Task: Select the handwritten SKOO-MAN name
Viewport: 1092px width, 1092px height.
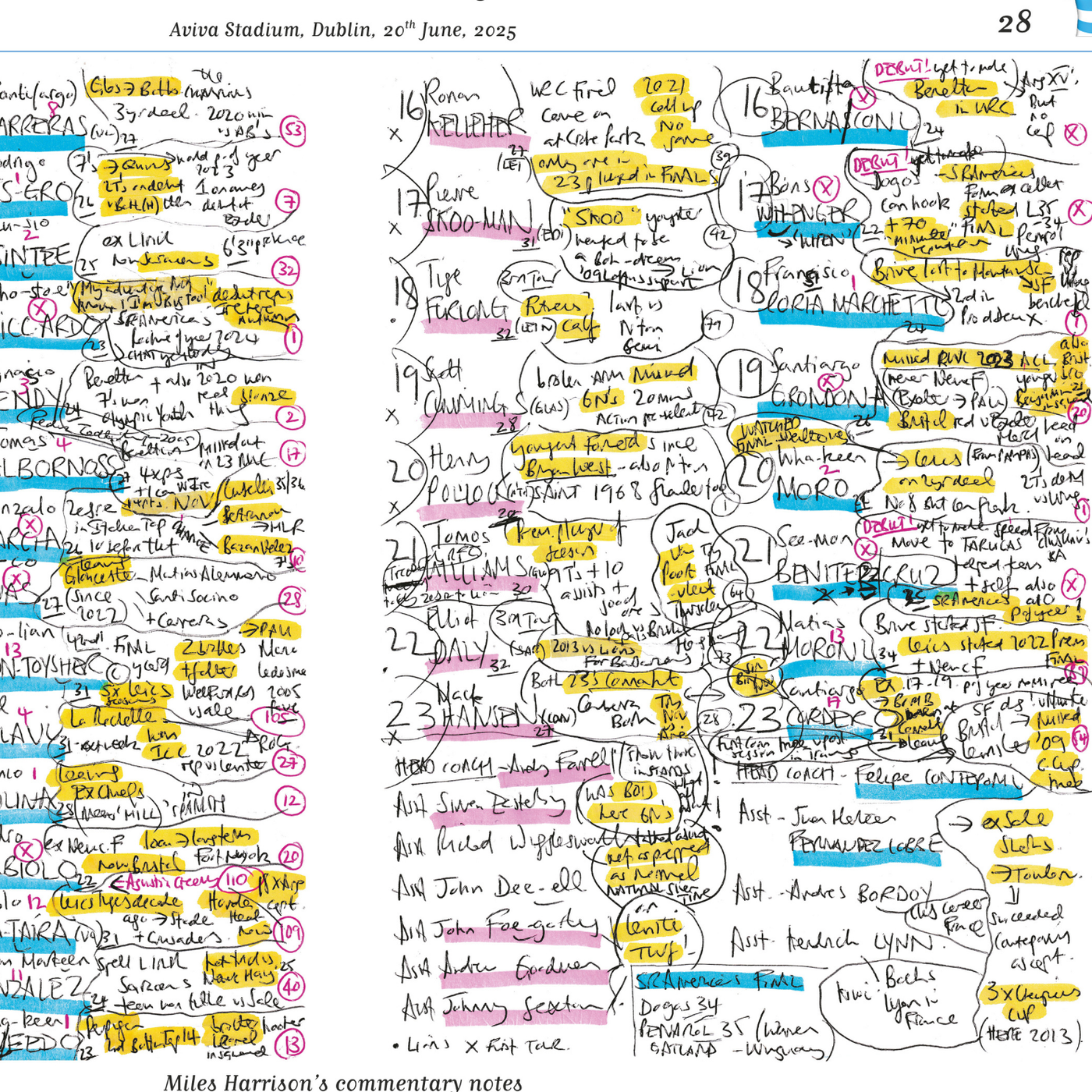Action: pos(479,218)
